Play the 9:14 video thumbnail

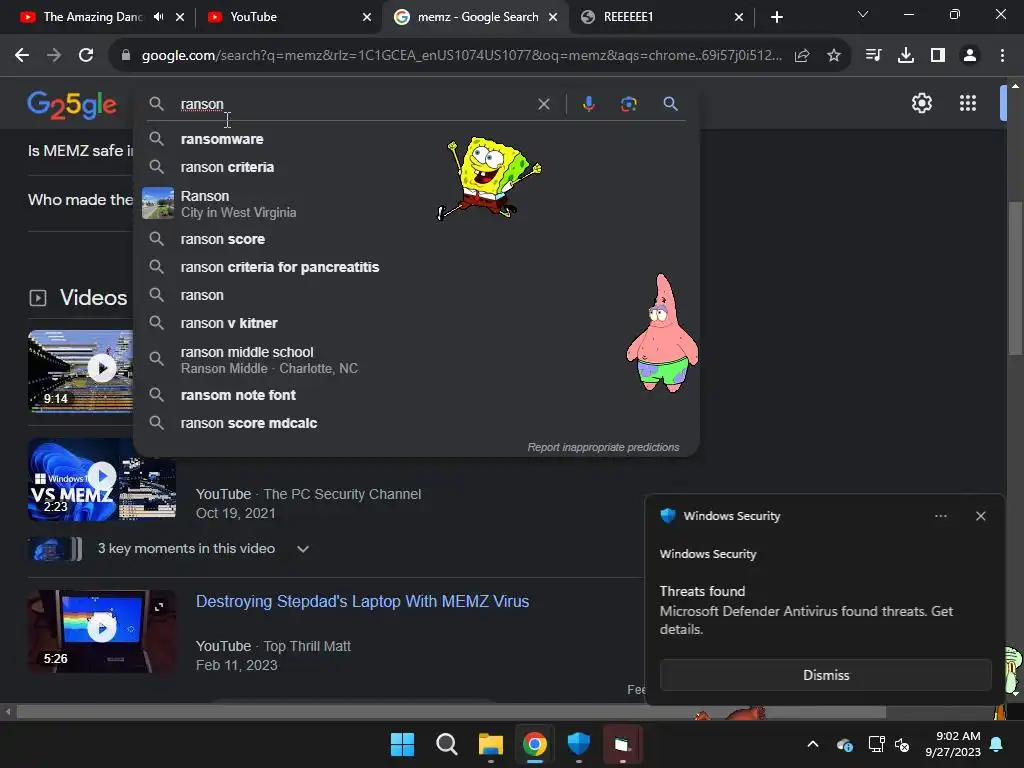pyautogui.click(x=102, y=369)
